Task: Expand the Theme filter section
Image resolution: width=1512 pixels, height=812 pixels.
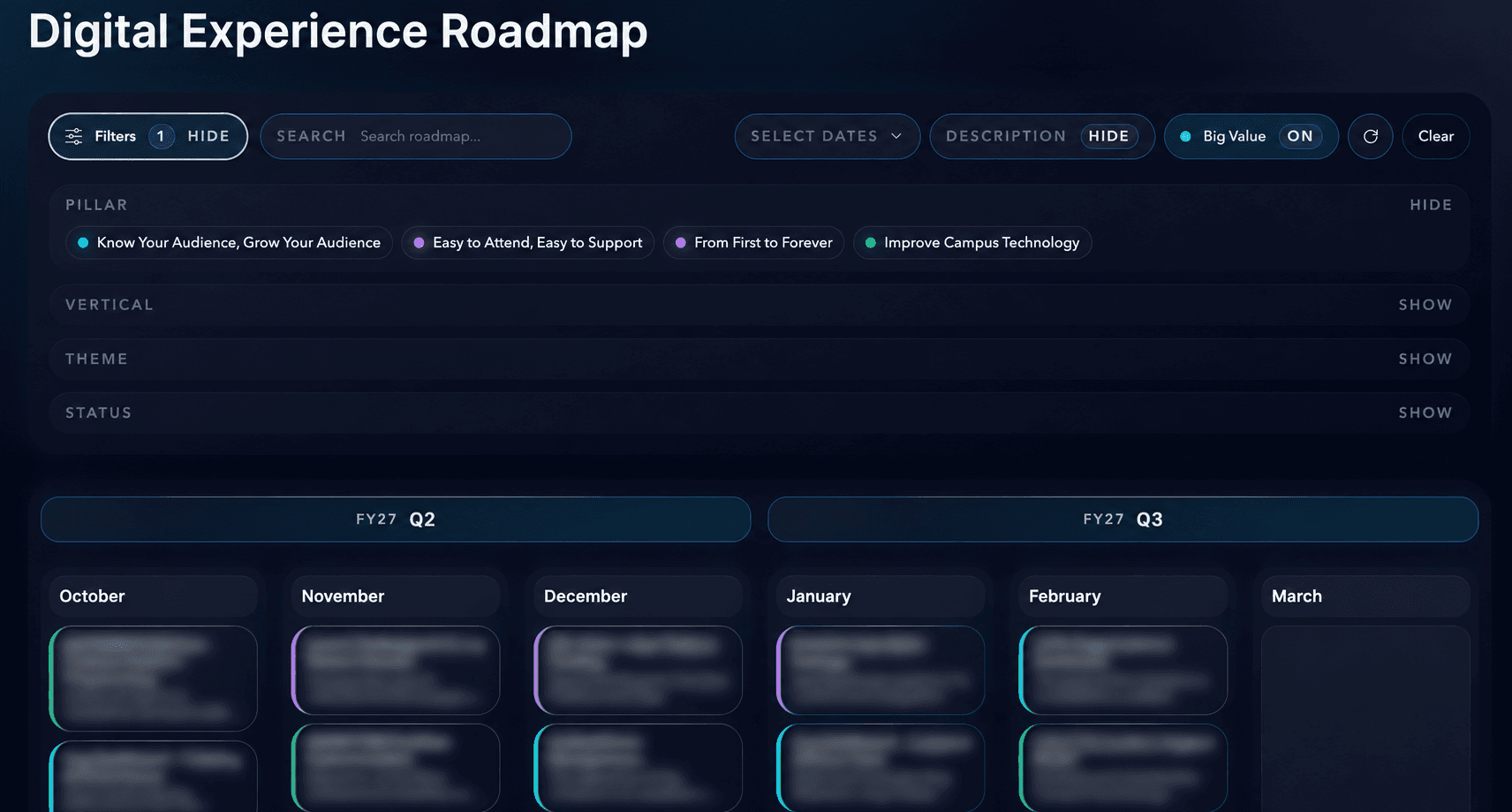Action: [x=1425, y=359]
